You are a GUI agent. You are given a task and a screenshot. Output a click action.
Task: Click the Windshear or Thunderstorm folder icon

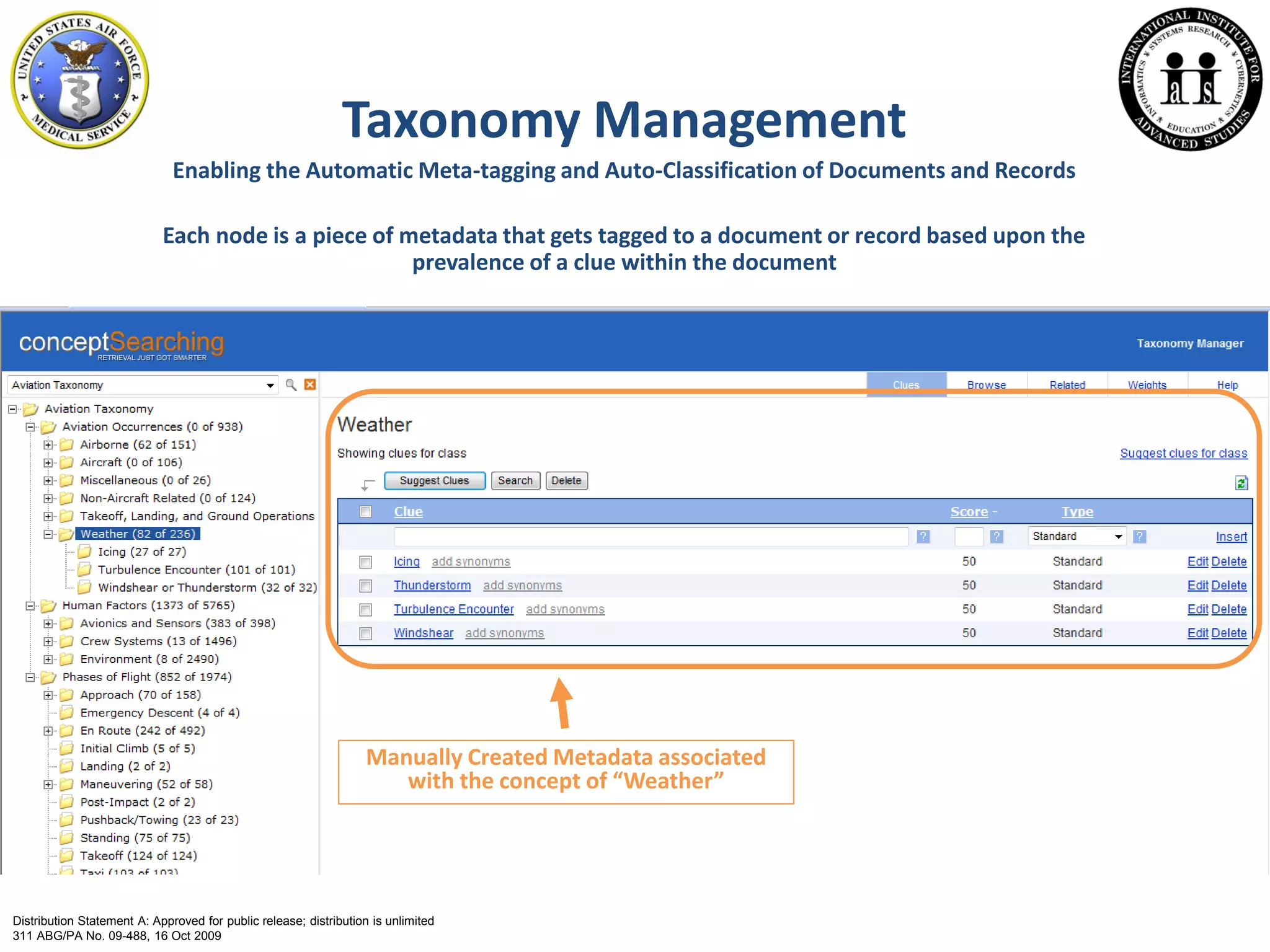tap(85, 588)
